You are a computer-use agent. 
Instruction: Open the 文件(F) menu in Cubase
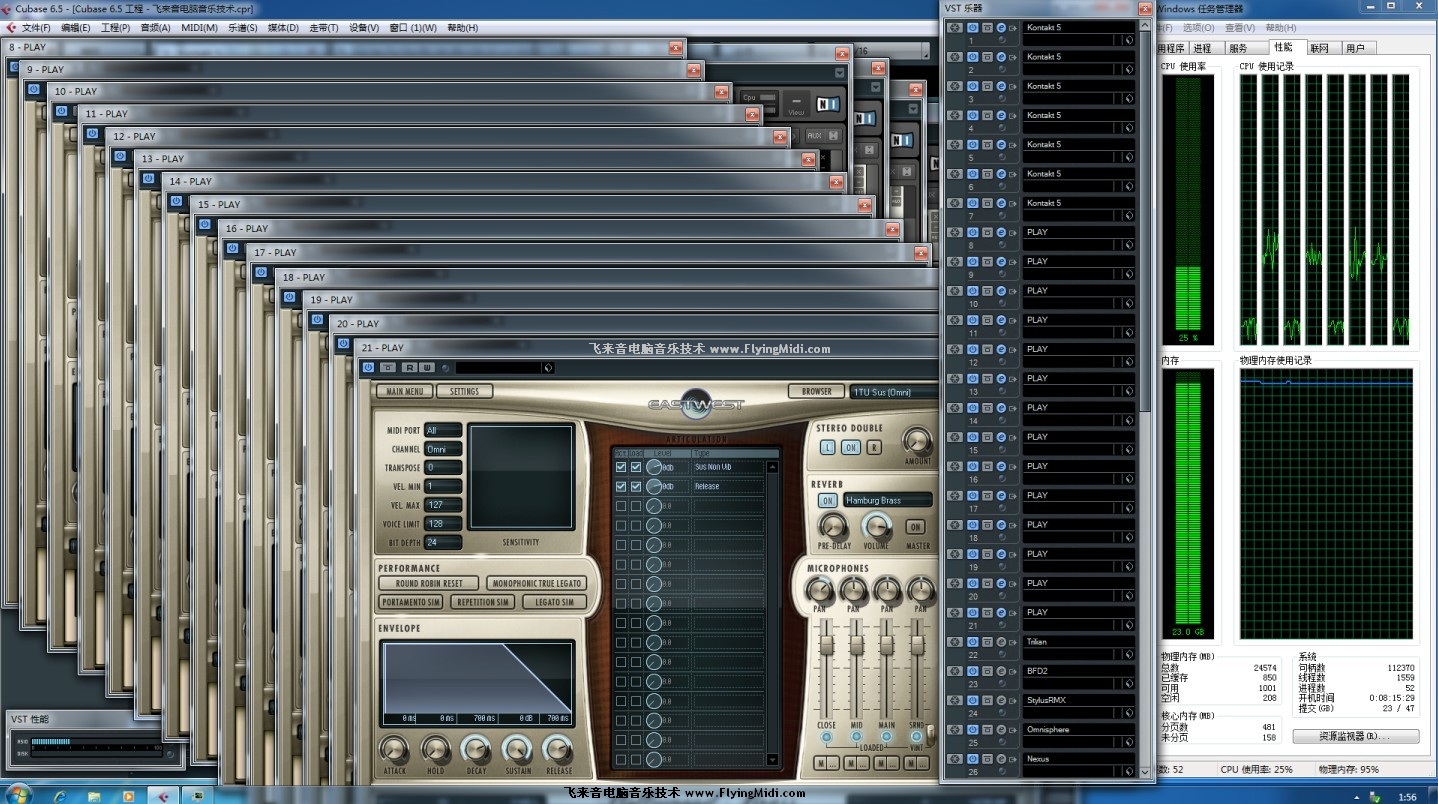coord(36,28)
